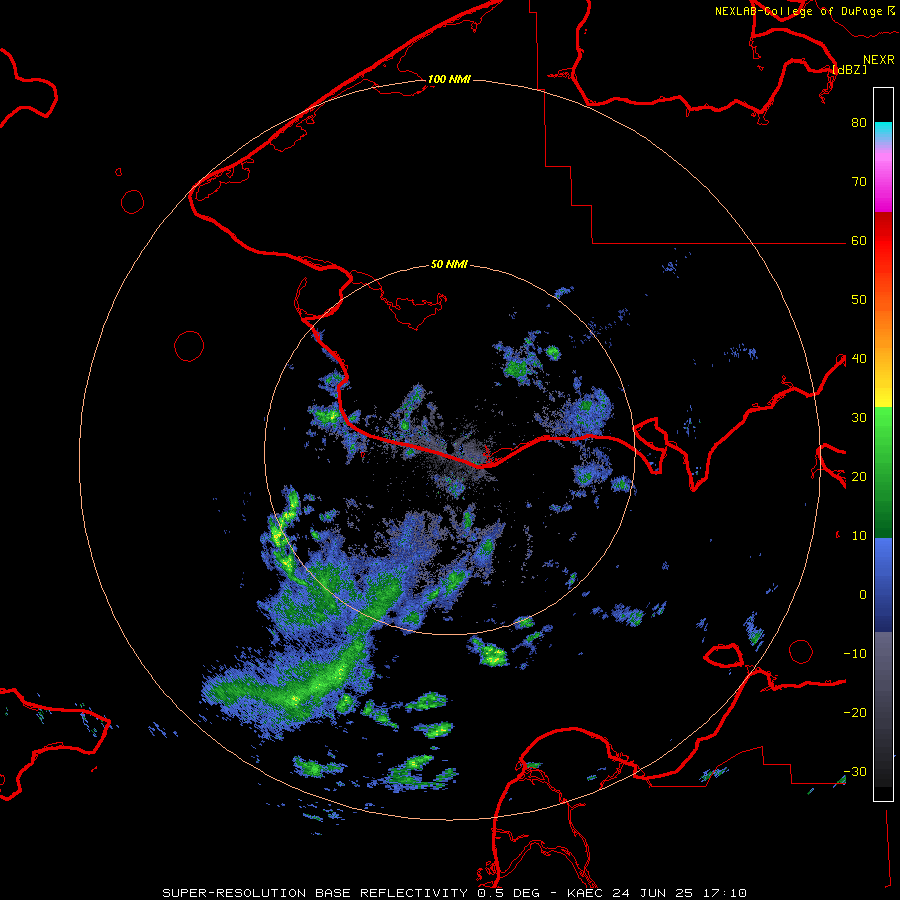Pick the green segment of the color bar
Viewport: 900px width, 900px height.
(883, 472)
